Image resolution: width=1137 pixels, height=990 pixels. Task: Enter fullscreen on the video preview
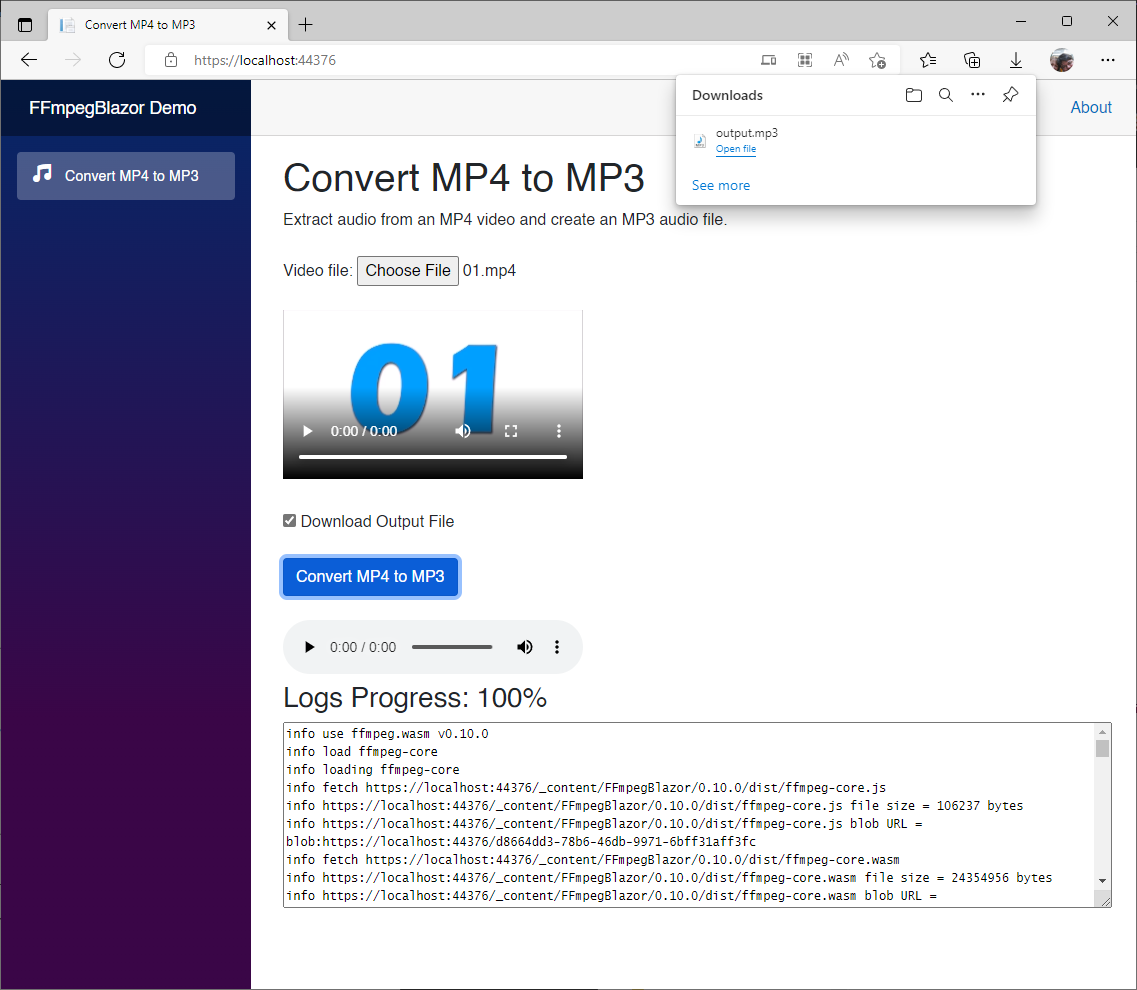(510, 431)
